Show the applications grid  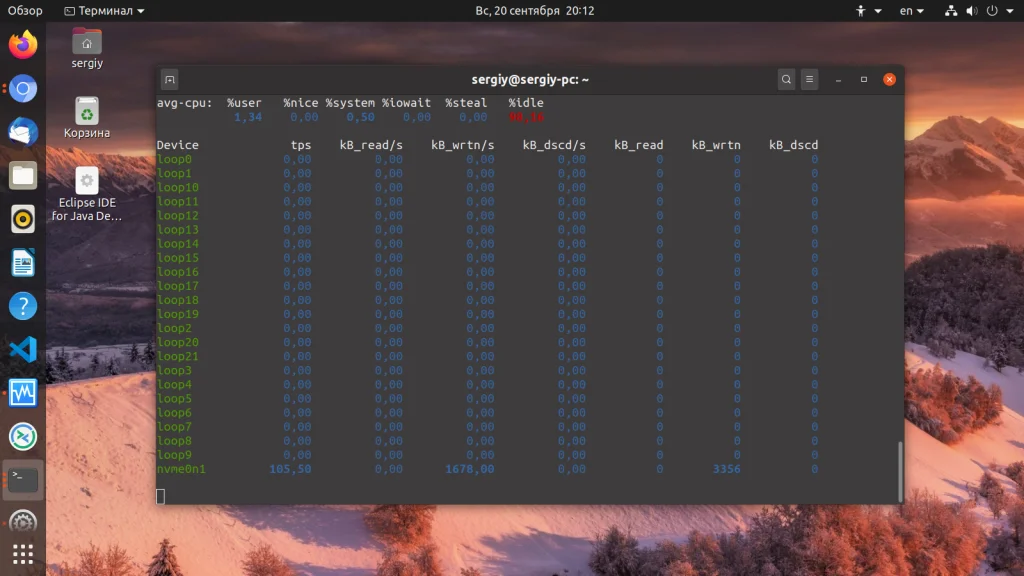pos(23,554)
